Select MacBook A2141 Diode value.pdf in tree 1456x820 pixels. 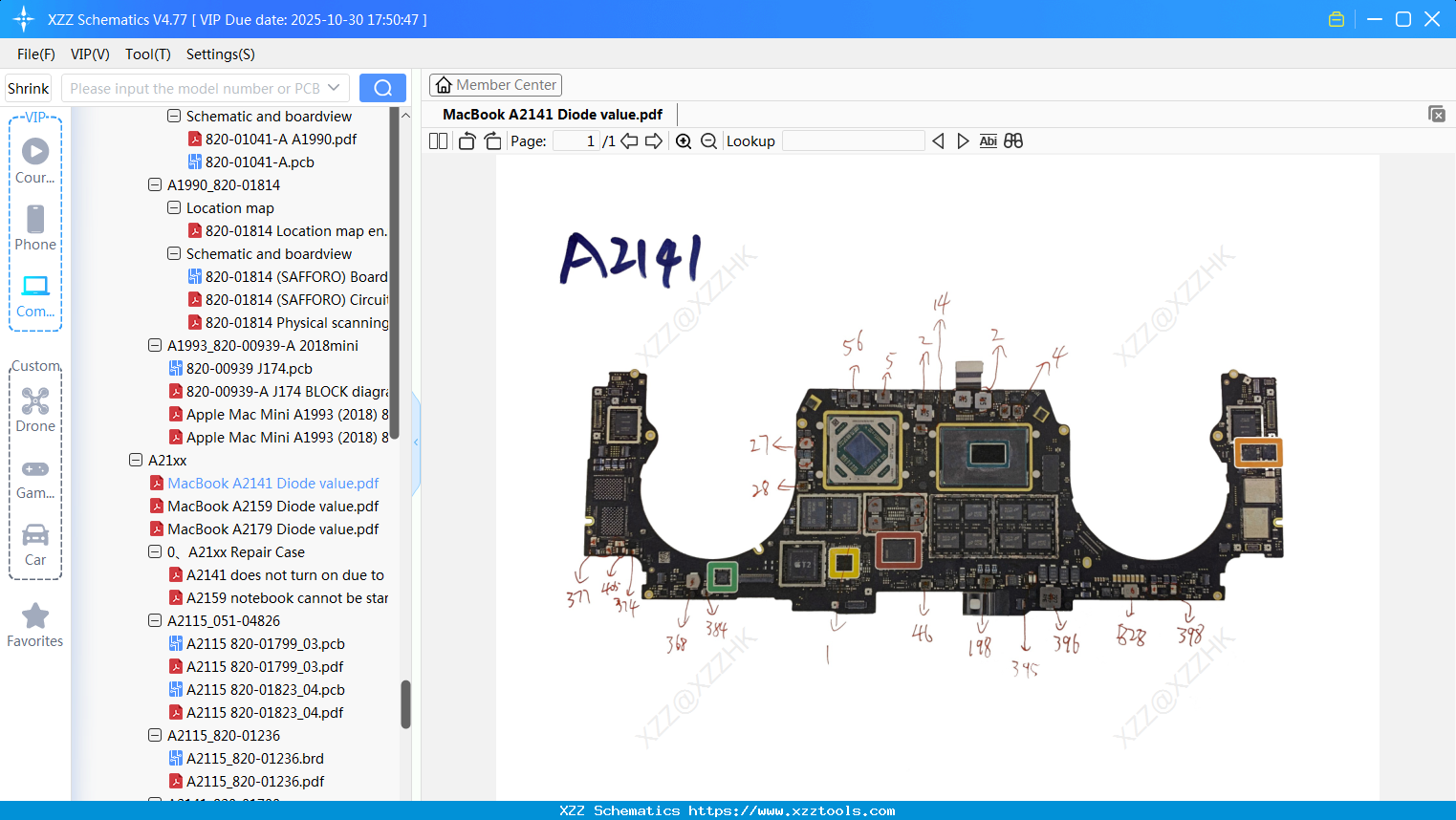(x=264, y=484)
